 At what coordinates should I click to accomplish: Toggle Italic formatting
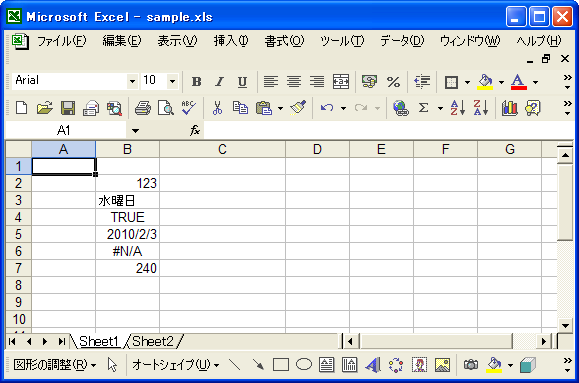220,82
